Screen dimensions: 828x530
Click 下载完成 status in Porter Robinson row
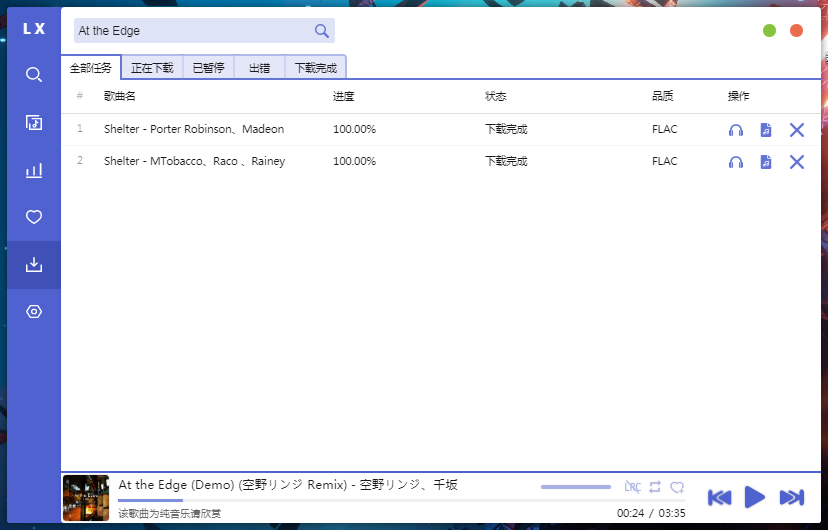click(x=506, y=129)
